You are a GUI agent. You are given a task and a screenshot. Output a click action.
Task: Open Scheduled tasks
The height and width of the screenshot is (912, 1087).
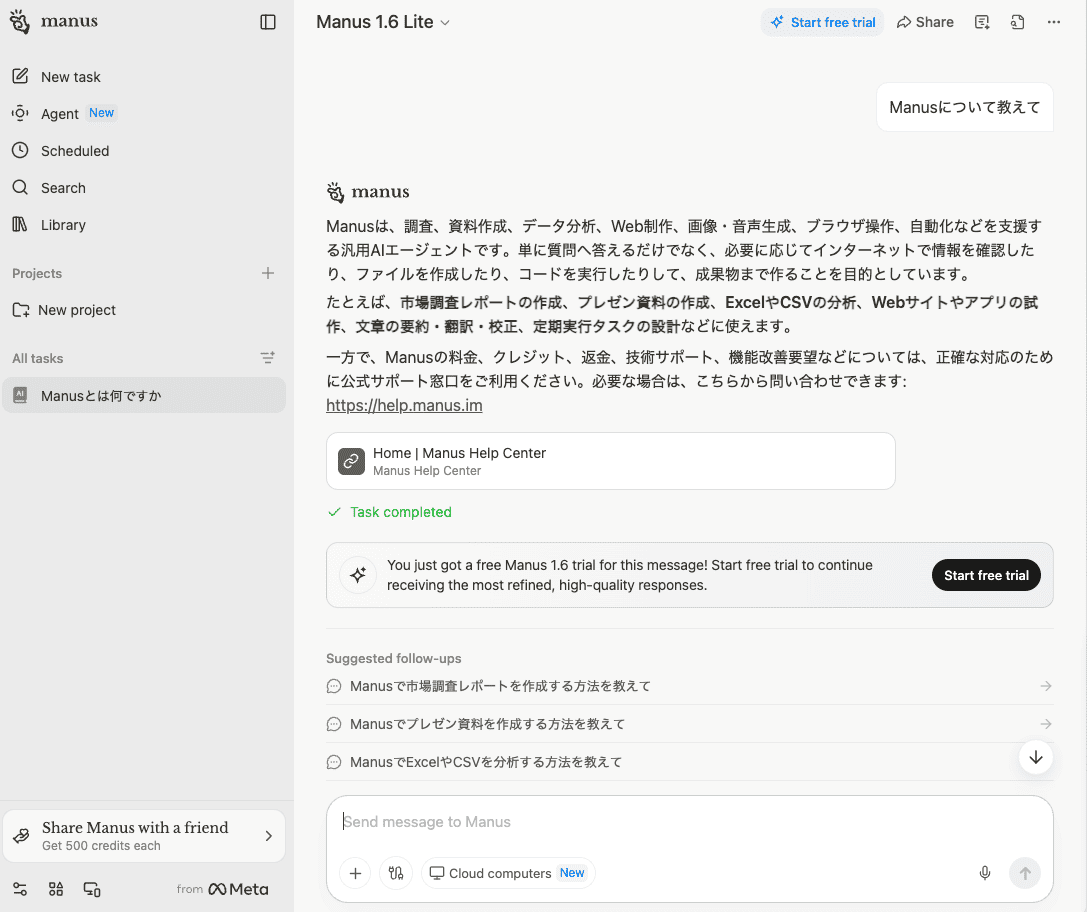pyautogui.click(x=61, y=150)
